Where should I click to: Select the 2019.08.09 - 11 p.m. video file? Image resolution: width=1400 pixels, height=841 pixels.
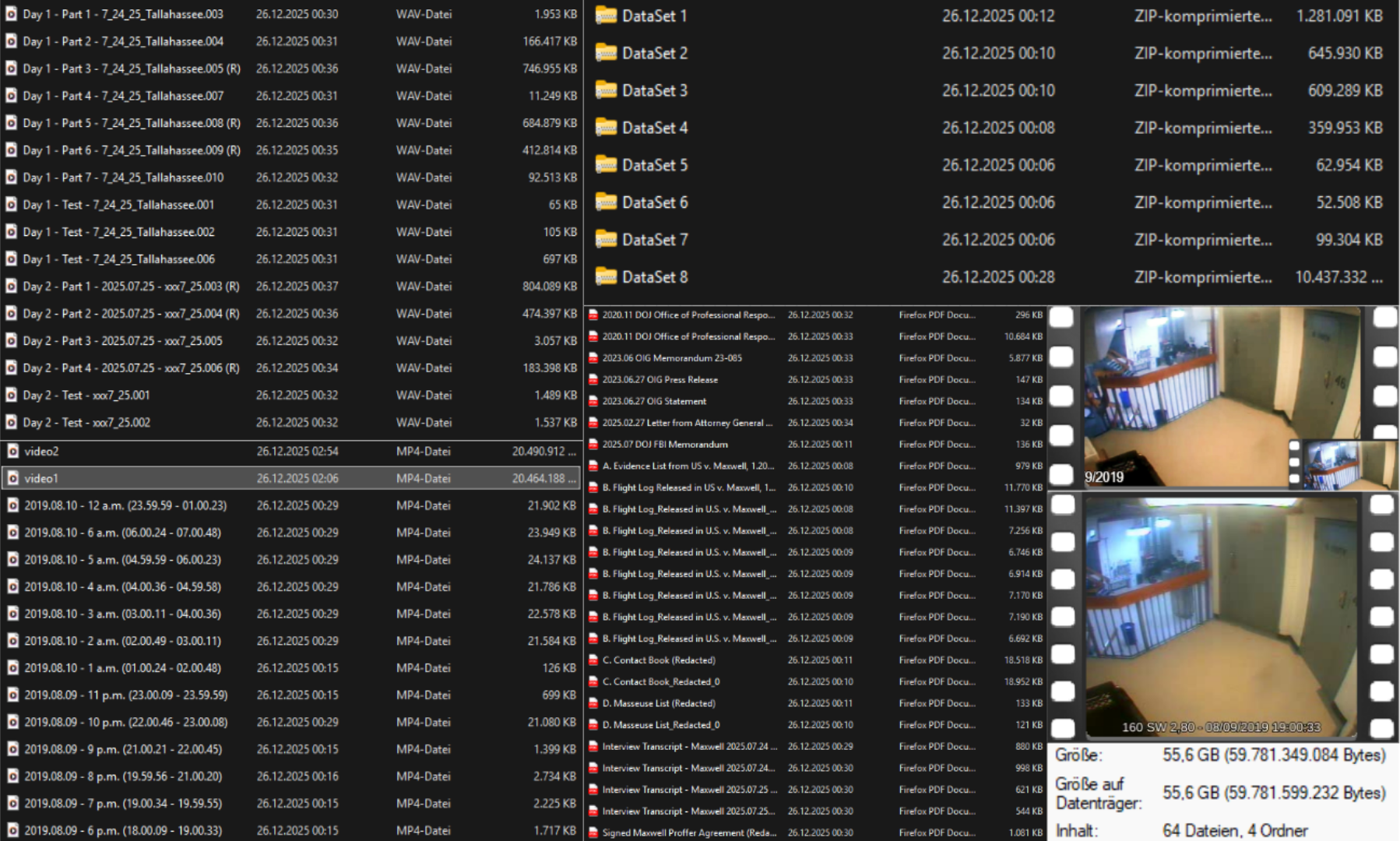(125, 695)
